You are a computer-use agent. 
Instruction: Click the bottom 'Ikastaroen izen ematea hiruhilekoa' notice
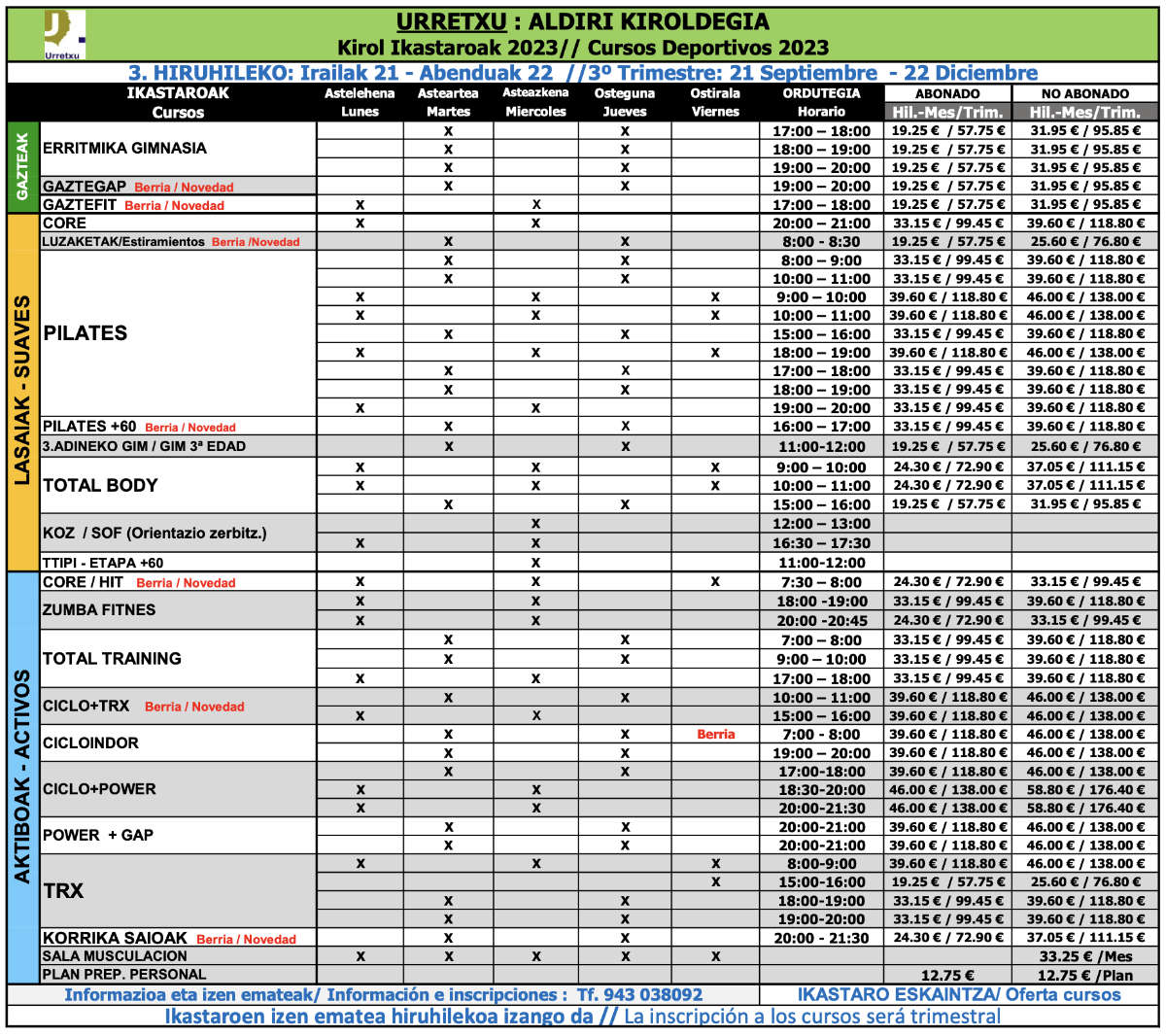tap(583, 1016)
